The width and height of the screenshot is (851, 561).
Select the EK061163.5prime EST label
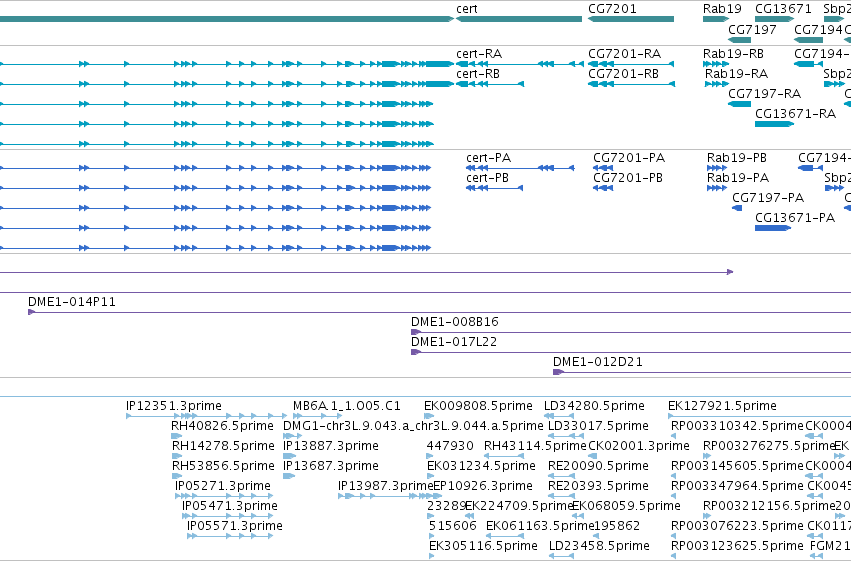click(x=540, y=526)
